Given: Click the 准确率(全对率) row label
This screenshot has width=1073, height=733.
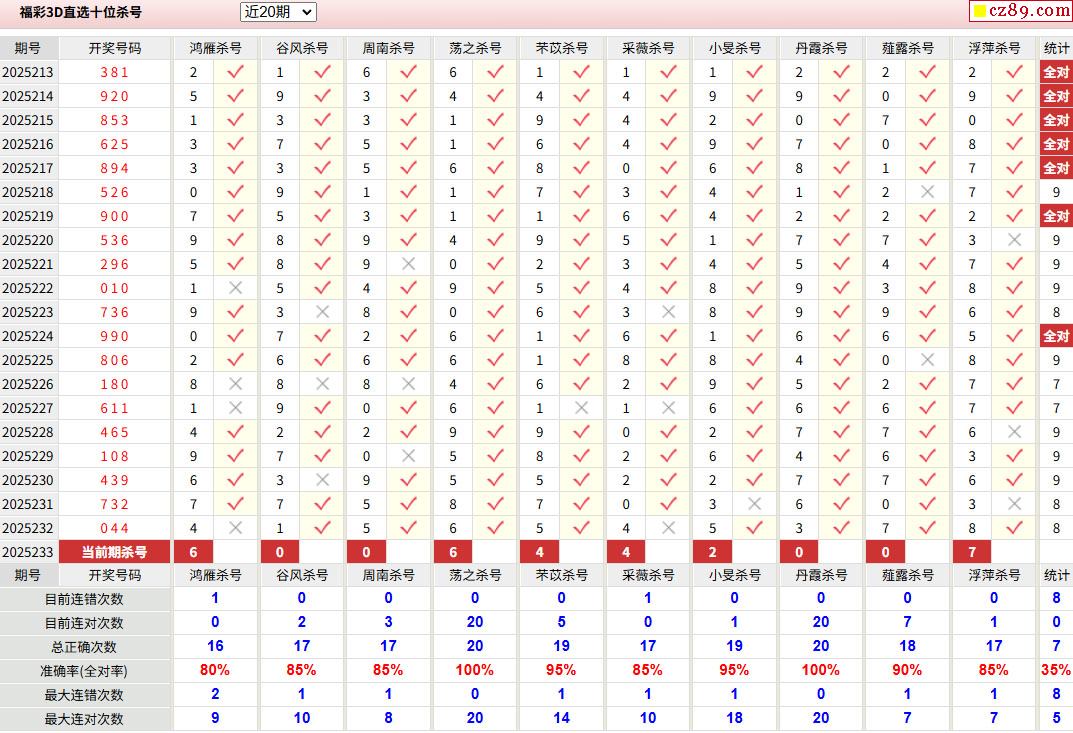Looking at the screenshot, I should (84, 671).
